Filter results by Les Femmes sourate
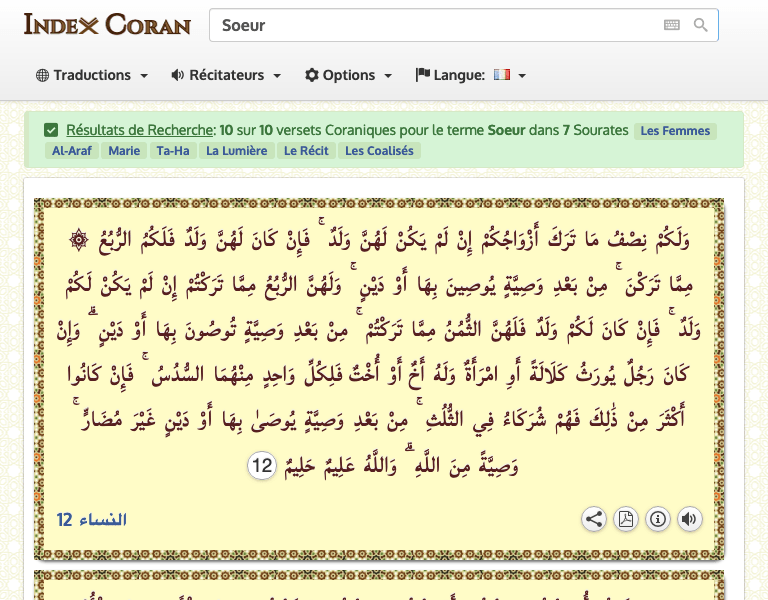The width and height of the screenshot is (768, 600). (676, 131)
